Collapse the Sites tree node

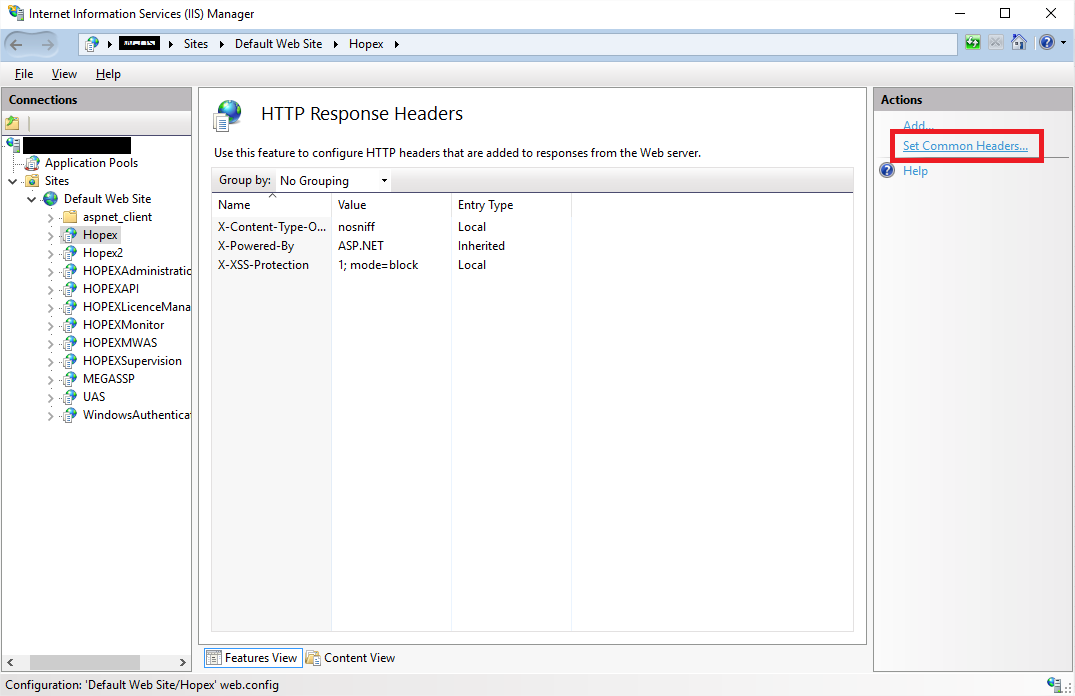(x=13, y=181)
